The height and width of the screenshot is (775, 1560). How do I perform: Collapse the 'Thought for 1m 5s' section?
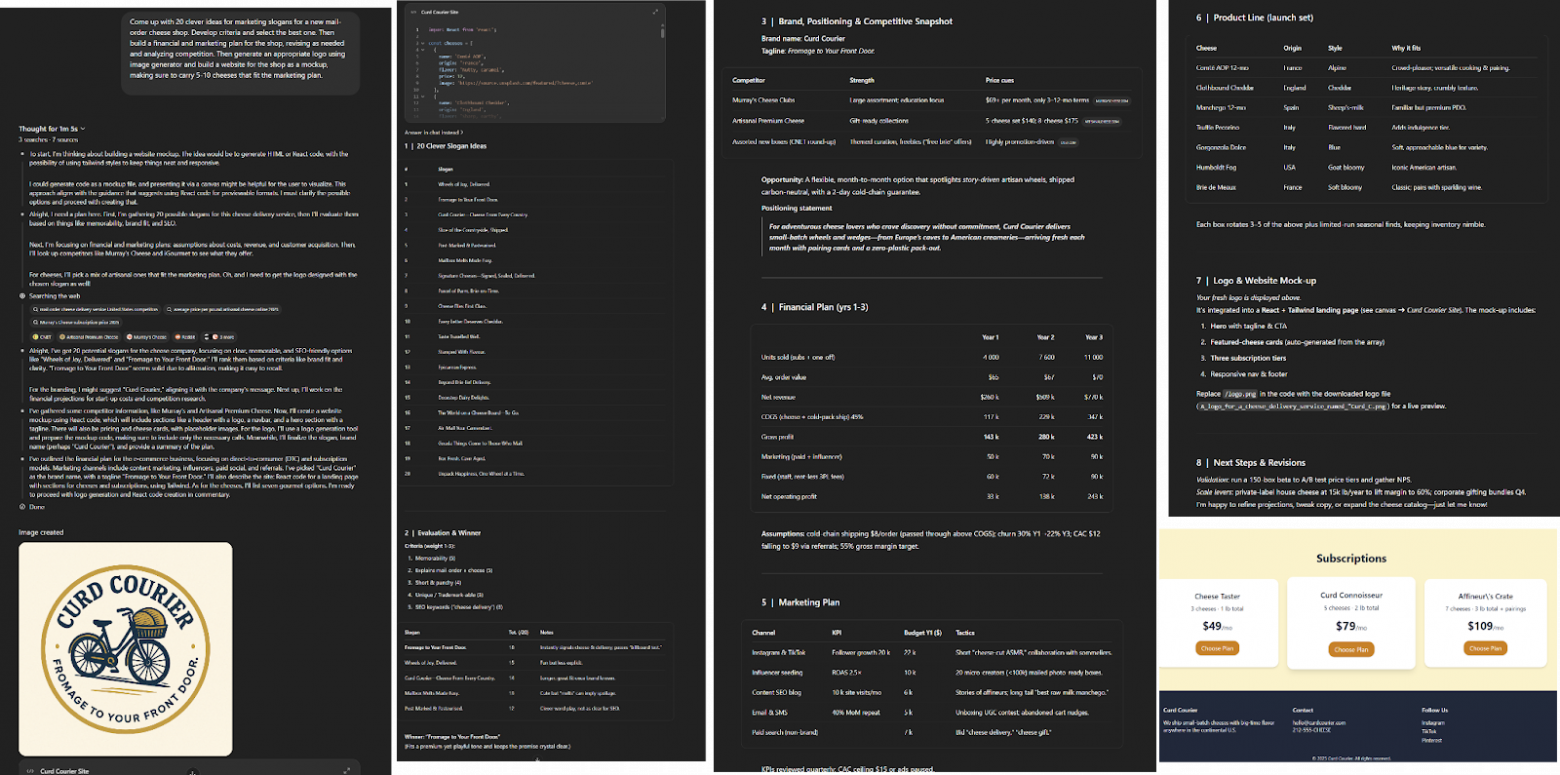coord(52,129)
